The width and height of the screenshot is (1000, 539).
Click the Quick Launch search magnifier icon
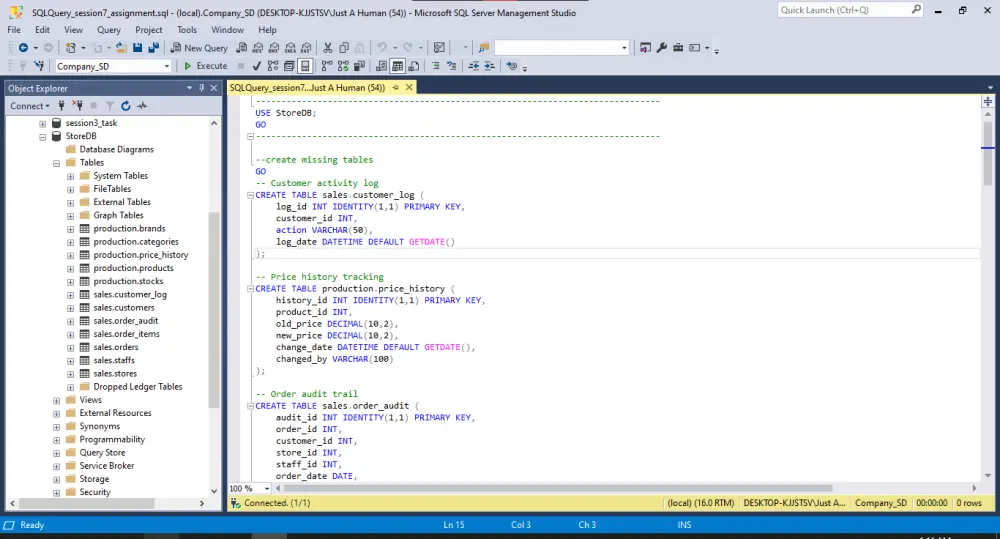[x=916, y=10]
